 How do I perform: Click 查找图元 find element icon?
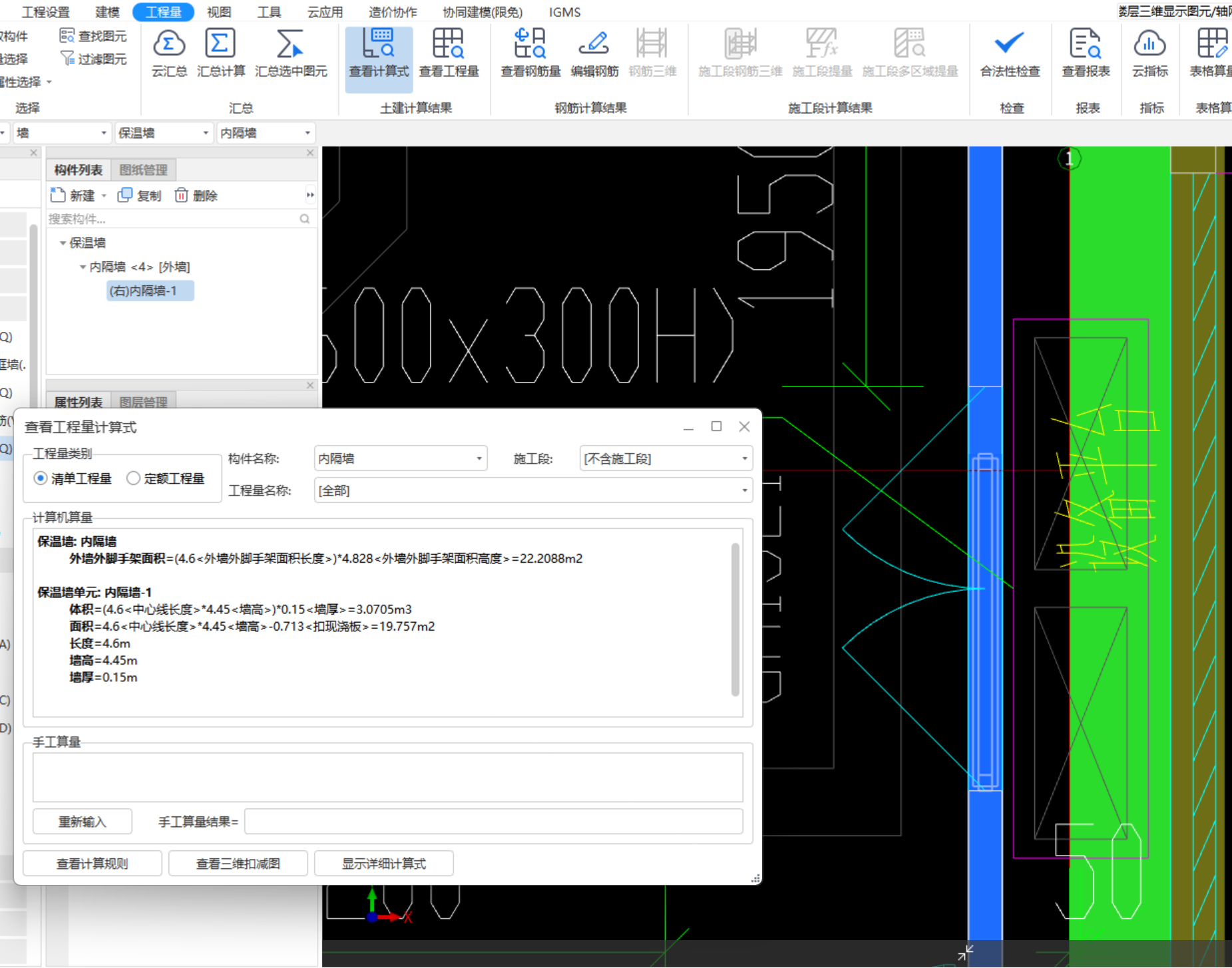[93, 36]
